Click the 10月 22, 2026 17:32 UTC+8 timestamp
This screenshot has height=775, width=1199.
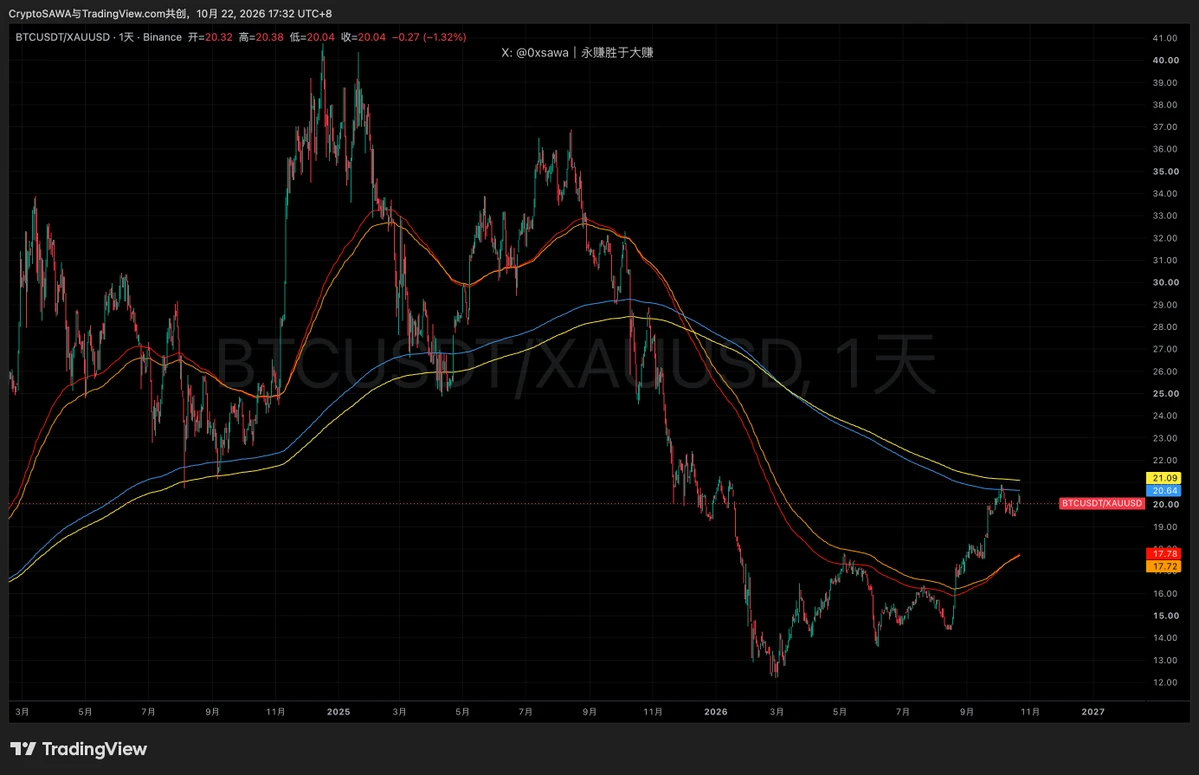point(264,14)
